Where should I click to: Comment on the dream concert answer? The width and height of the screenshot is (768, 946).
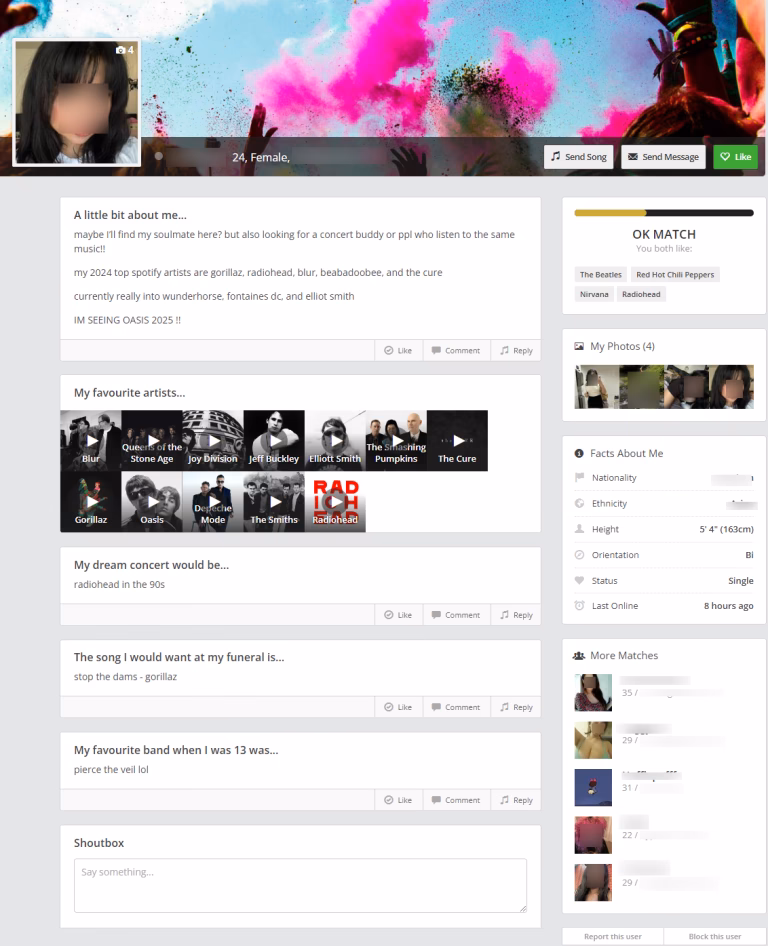[x=456, y=615]
